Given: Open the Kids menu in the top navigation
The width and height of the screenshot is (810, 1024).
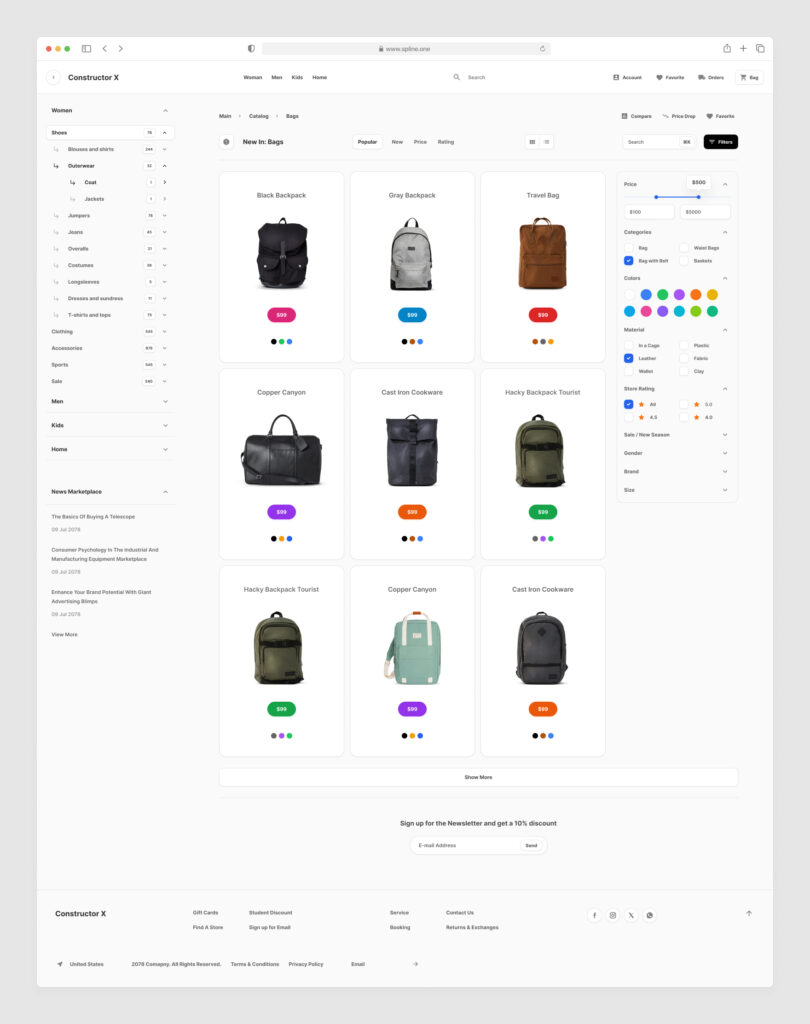Looking at the screenshot, I should pos(297,77).
